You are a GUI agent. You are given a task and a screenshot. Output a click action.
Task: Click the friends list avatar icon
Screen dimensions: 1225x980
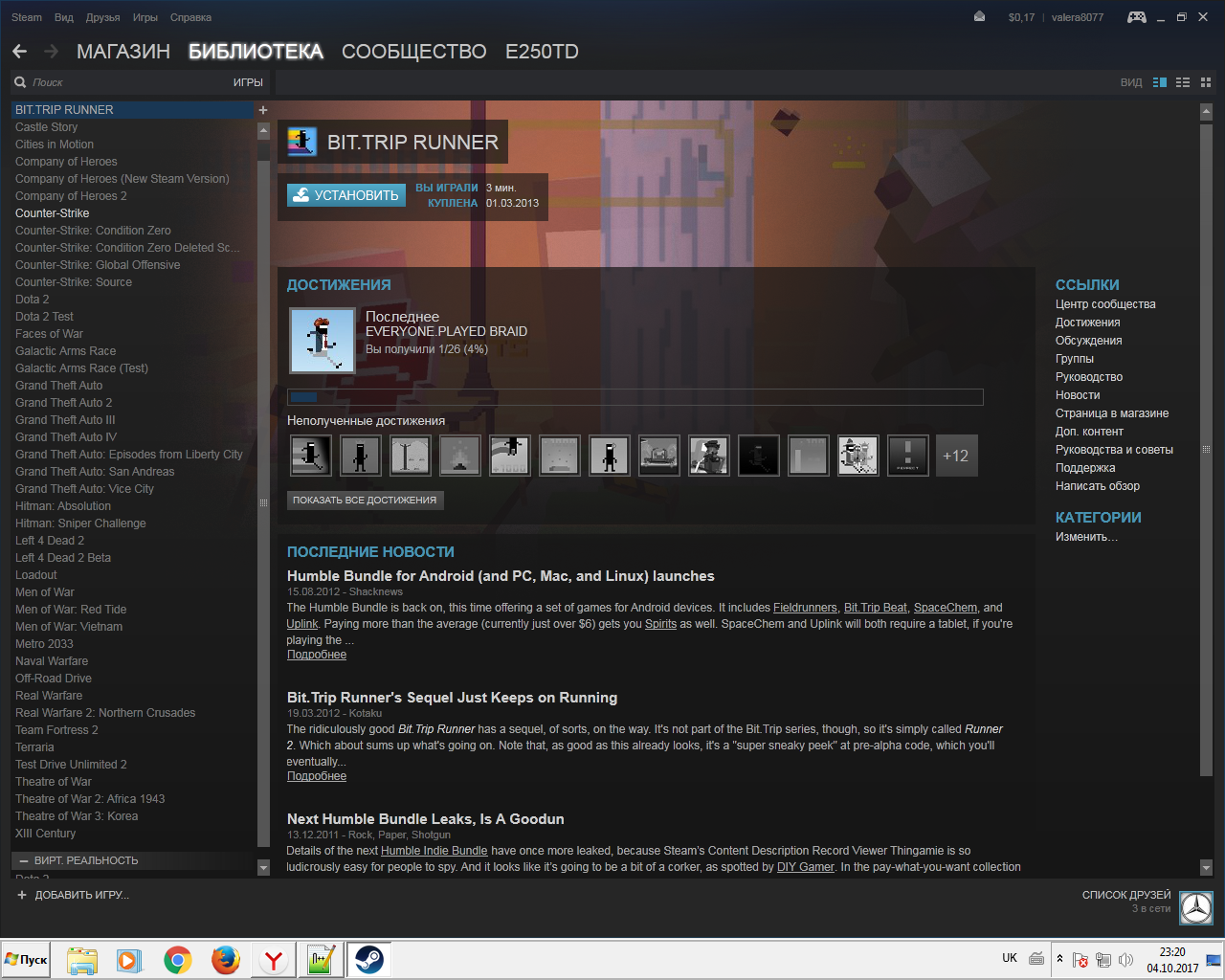click(1196, 907)
